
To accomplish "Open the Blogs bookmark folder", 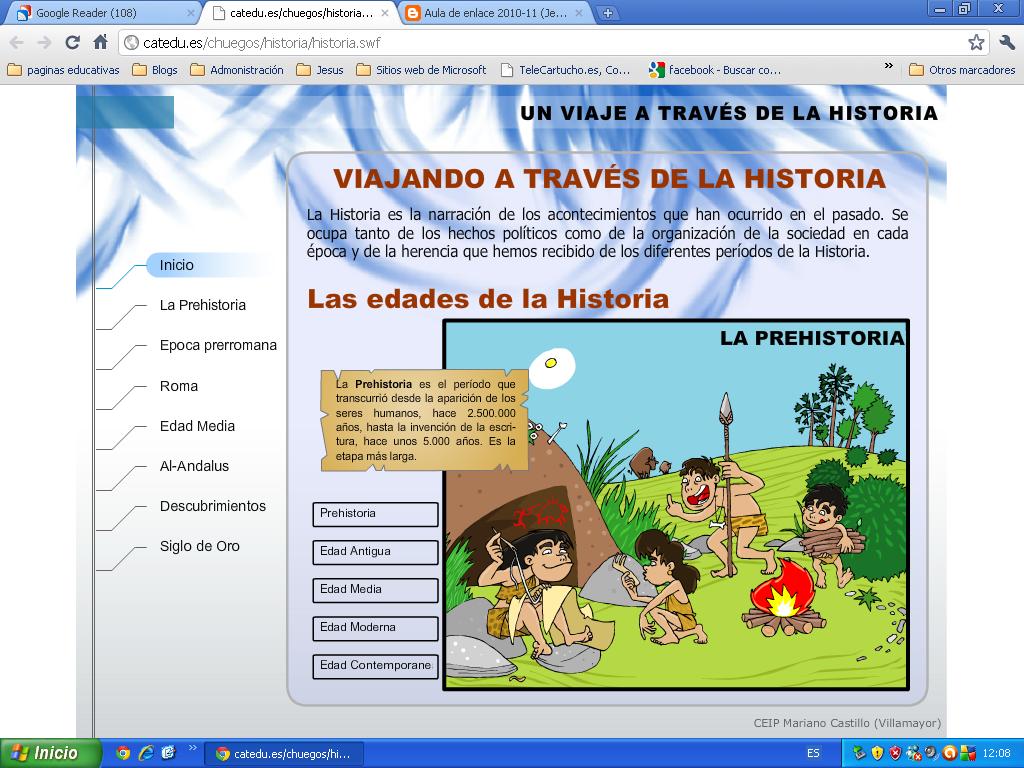I will [155, 70].
